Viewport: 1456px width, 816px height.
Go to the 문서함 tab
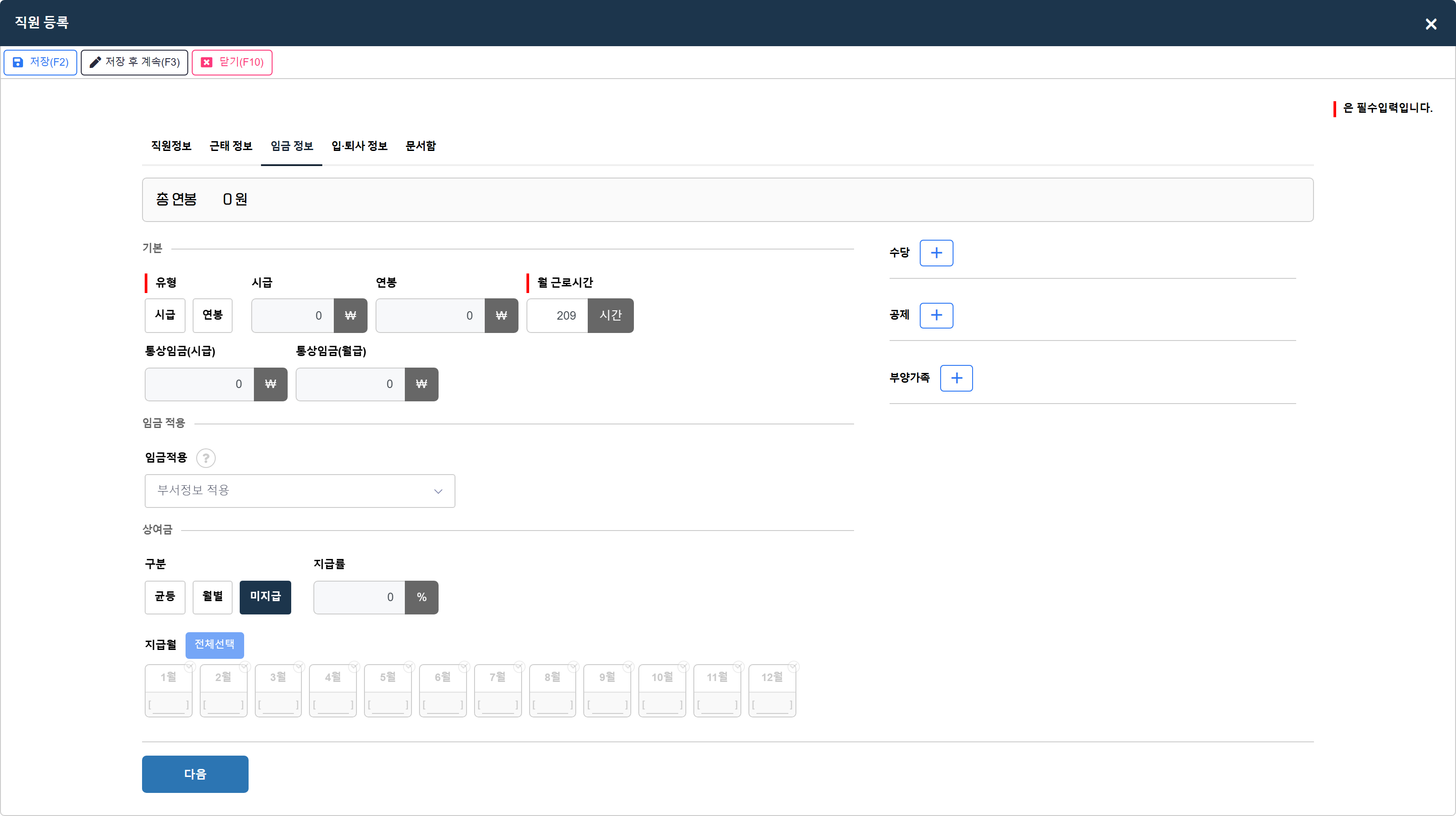(x=420, y=146)
